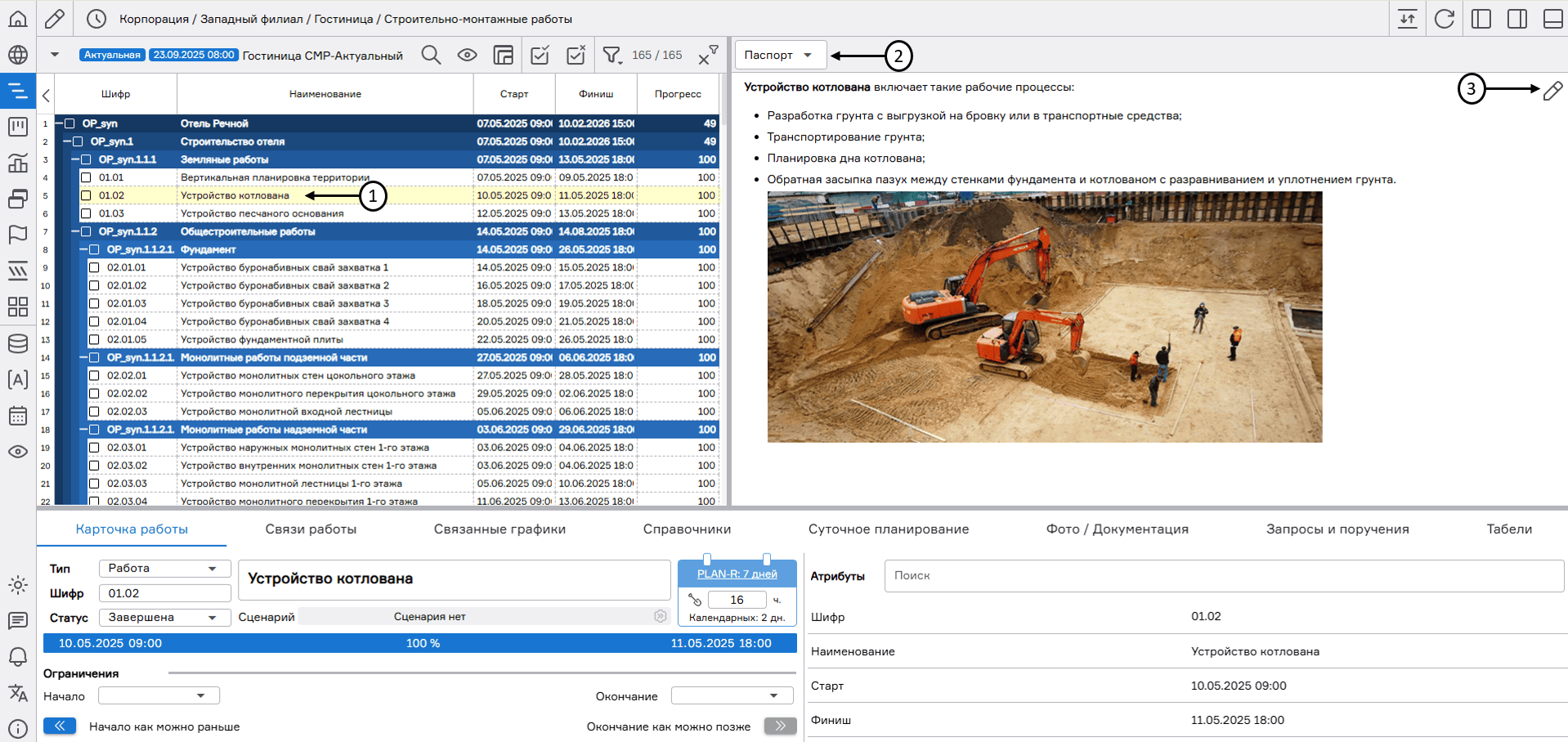Viewport: 1568px width, 742px height.
Task: Click the refresh icon in the top bar
Action: pyautogui.click(x=1445, y=19)
